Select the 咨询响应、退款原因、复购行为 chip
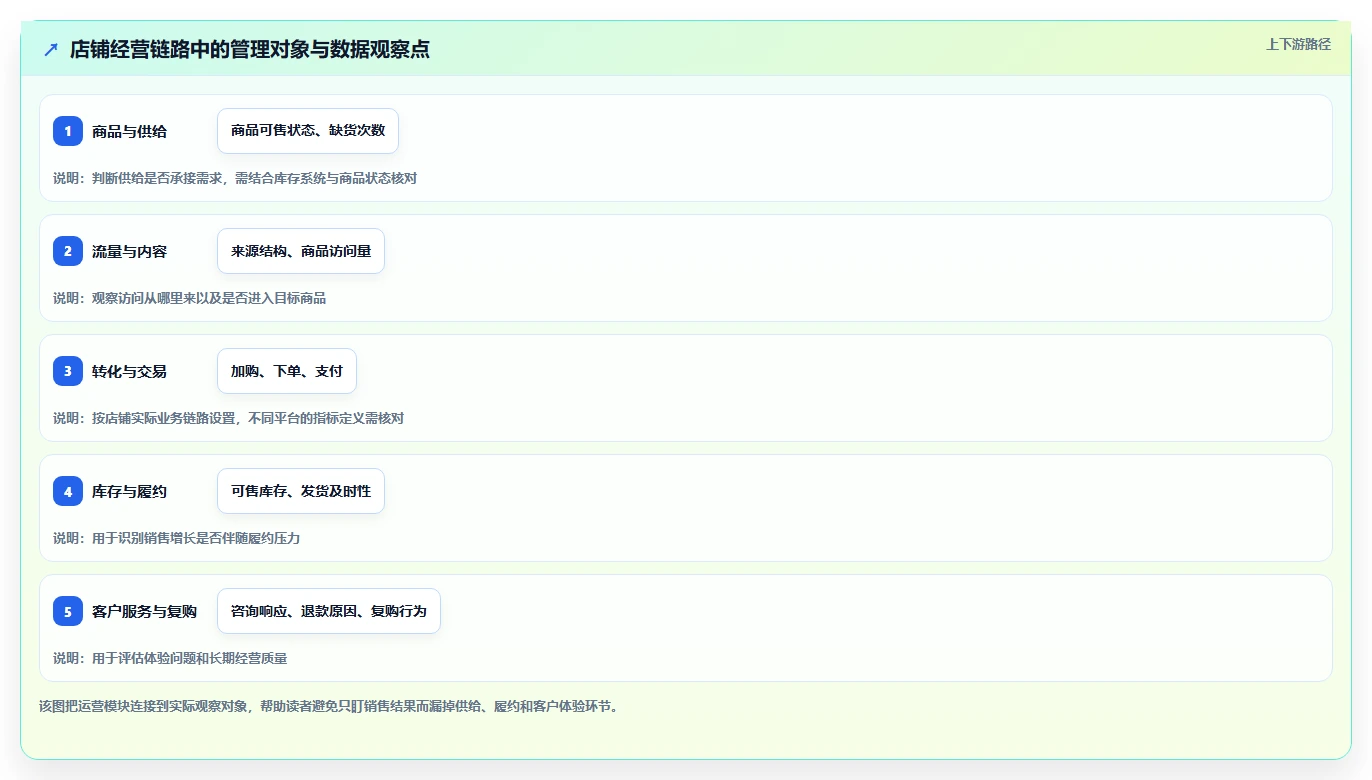This screenshot has height=780, width=1372. pos(329,611)
